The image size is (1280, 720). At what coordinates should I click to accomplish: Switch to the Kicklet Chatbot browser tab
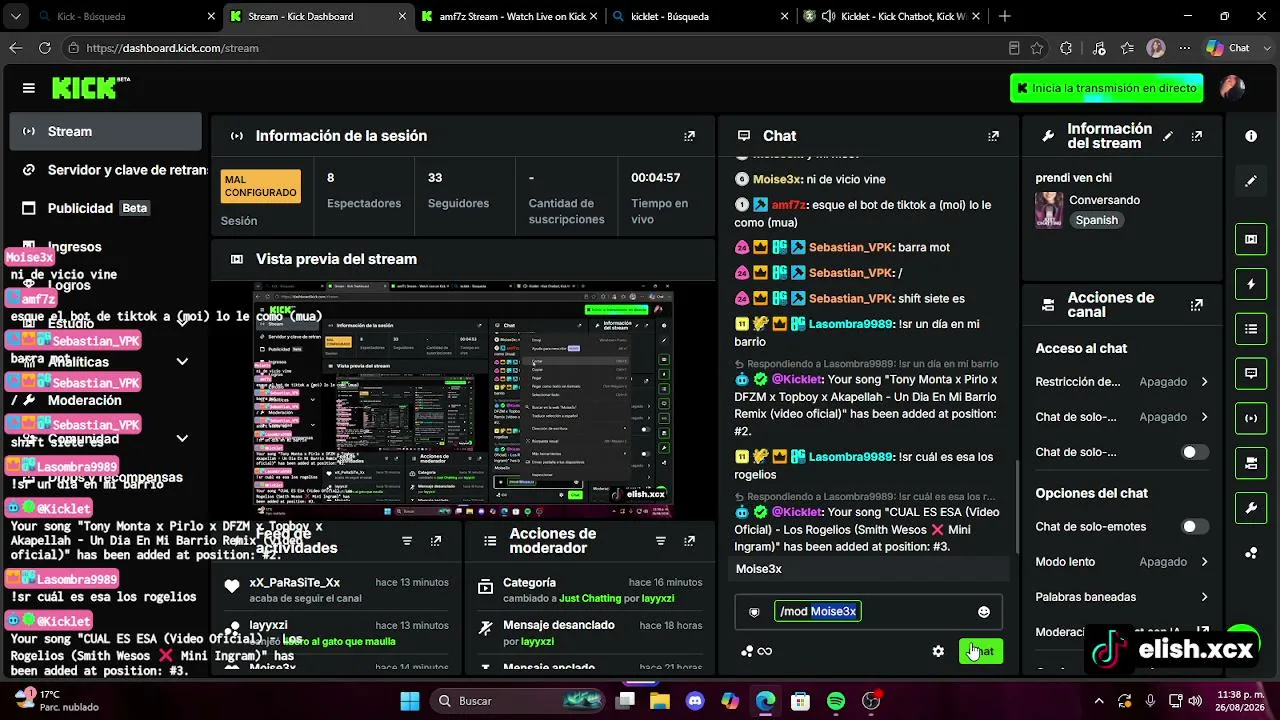click(x=890, y=16)
